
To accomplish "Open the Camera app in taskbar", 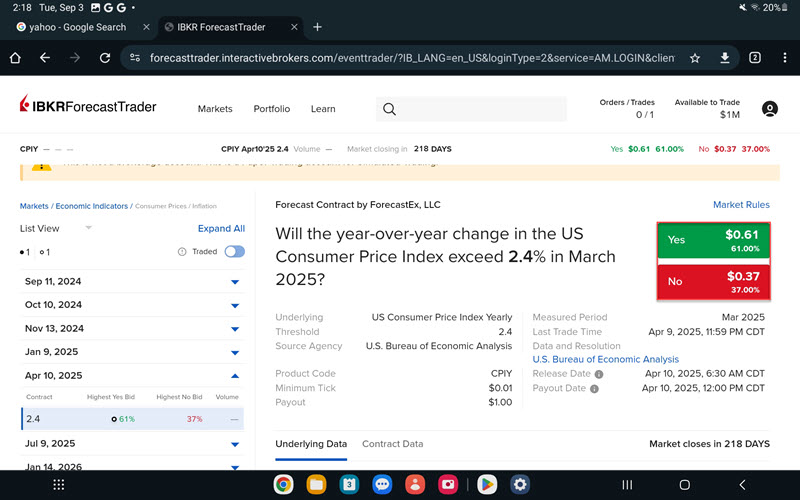I will (x=448, y=485).
